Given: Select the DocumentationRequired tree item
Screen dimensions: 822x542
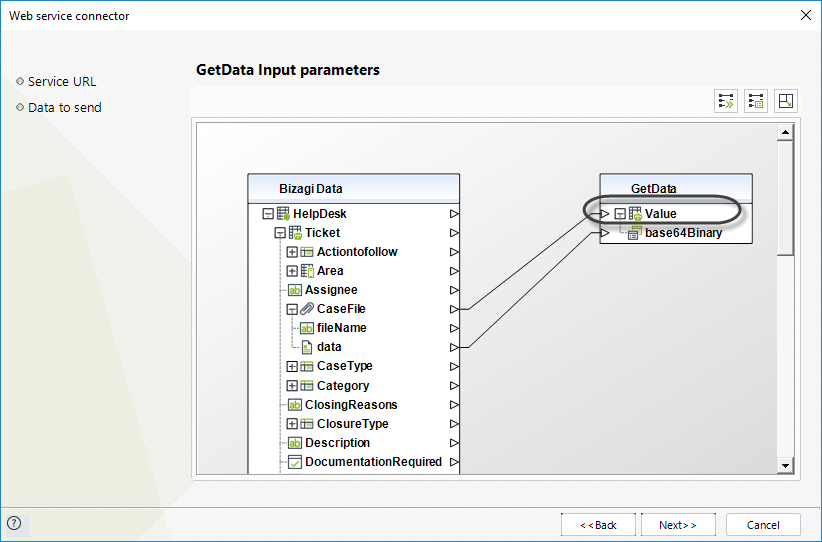Looking at the screenshot, I should pos(373,462).
